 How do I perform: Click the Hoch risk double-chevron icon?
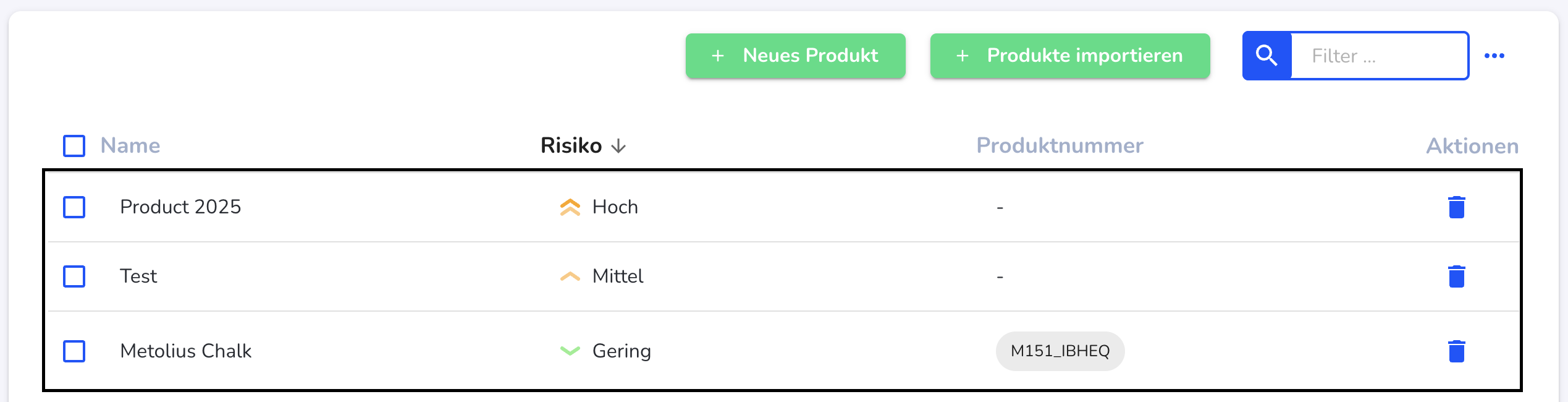pyautogui.click(x=570, y=207)
